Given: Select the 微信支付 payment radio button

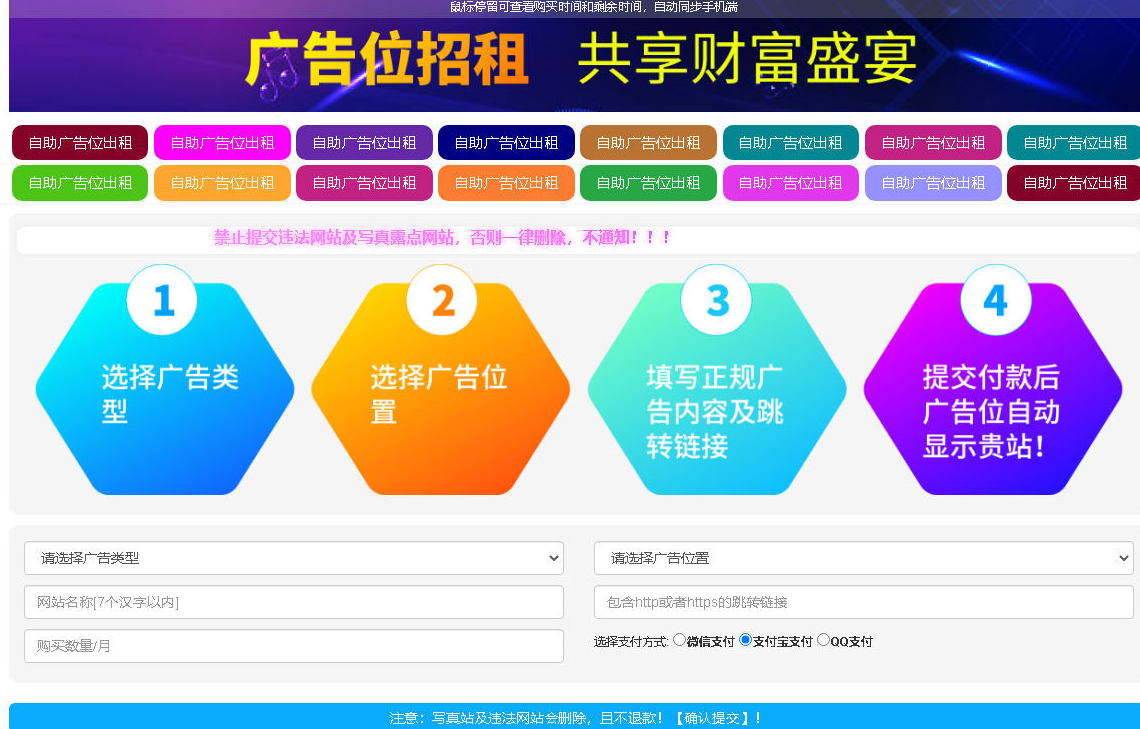Looking at the screenshot, I should pos(680,641).
